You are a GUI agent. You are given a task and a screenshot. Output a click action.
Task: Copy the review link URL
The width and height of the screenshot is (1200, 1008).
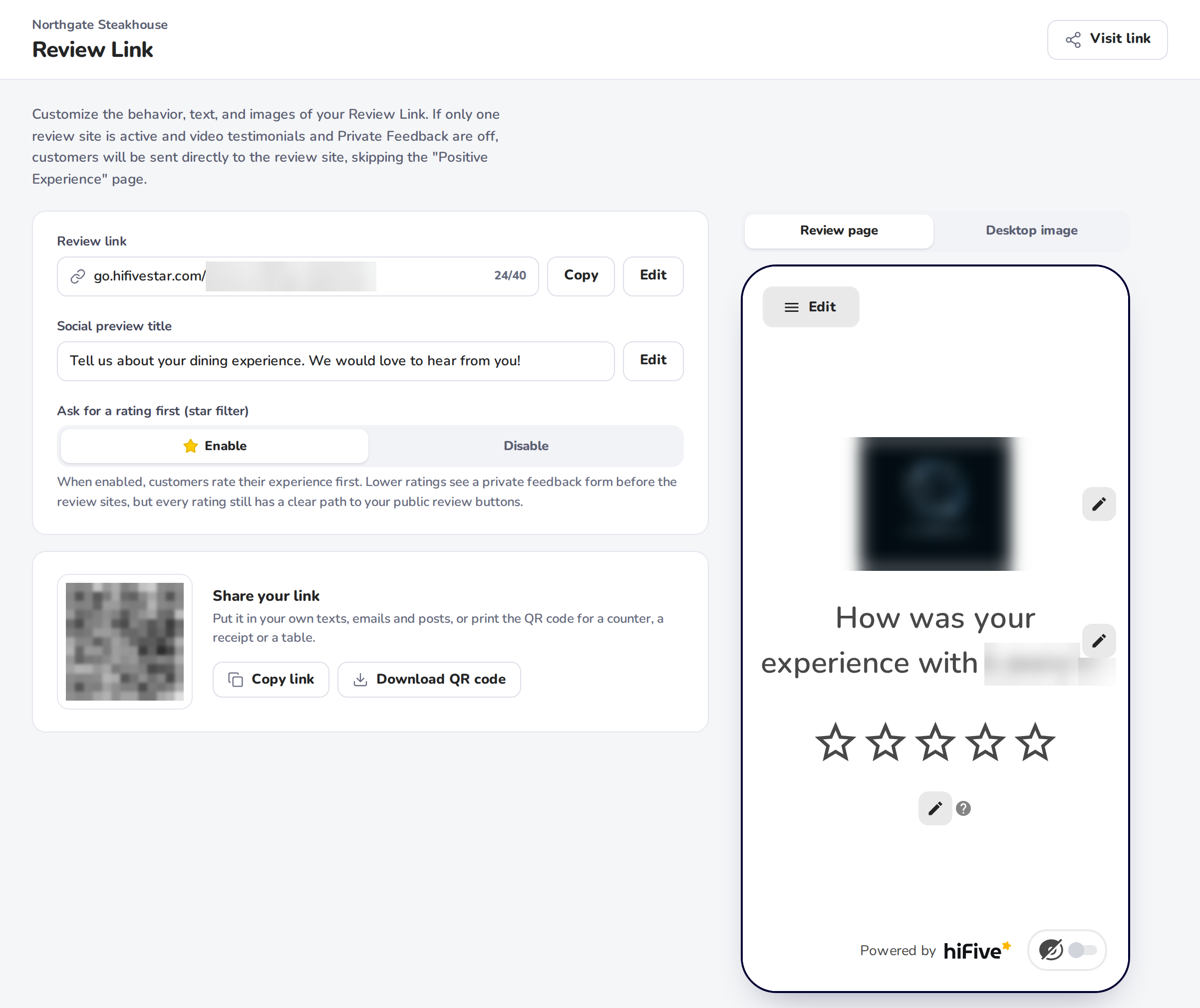(580, 276)
